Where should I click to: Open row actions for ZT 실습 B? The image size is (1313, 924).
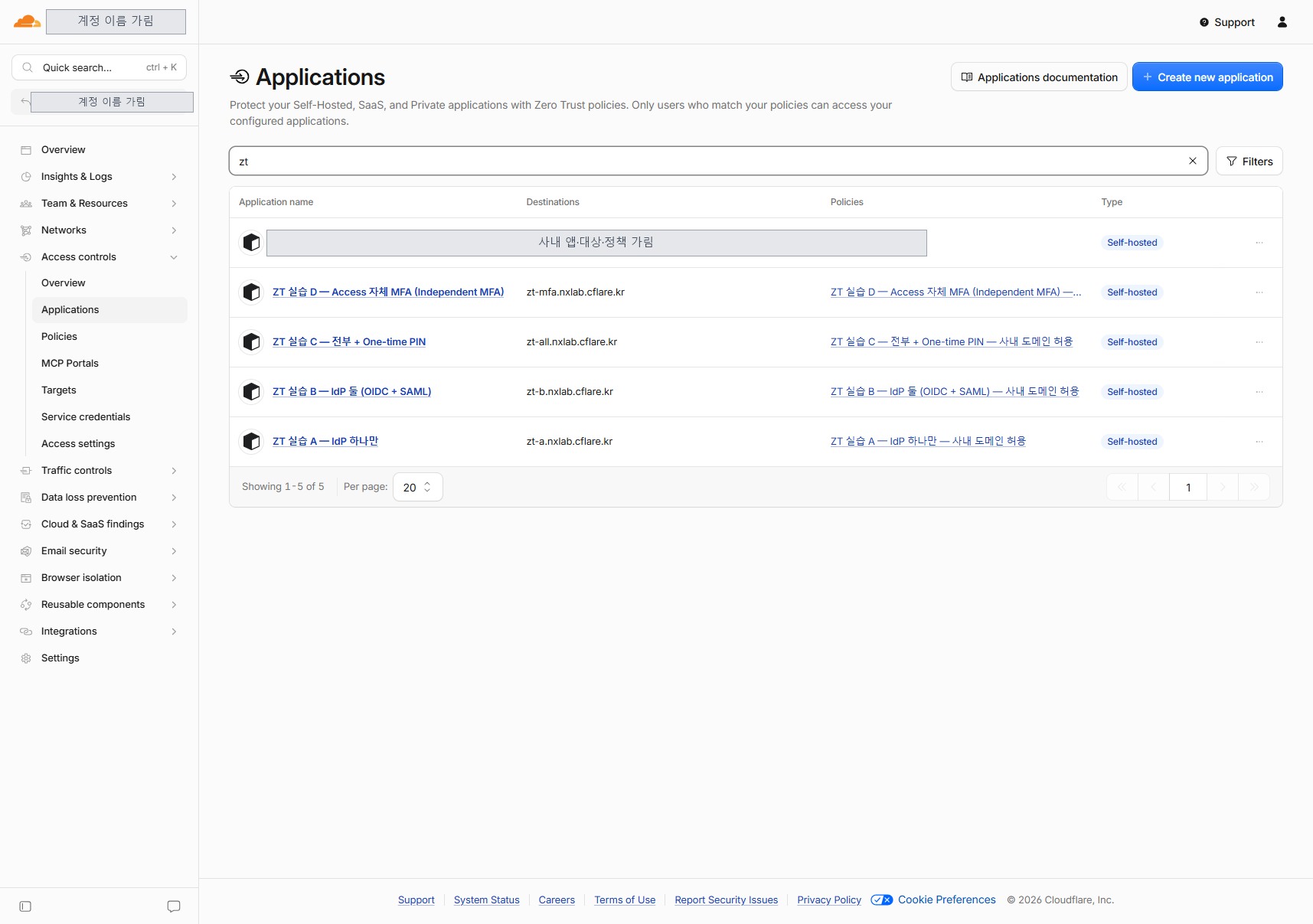pyautogui.click(x=1259, y=392)
